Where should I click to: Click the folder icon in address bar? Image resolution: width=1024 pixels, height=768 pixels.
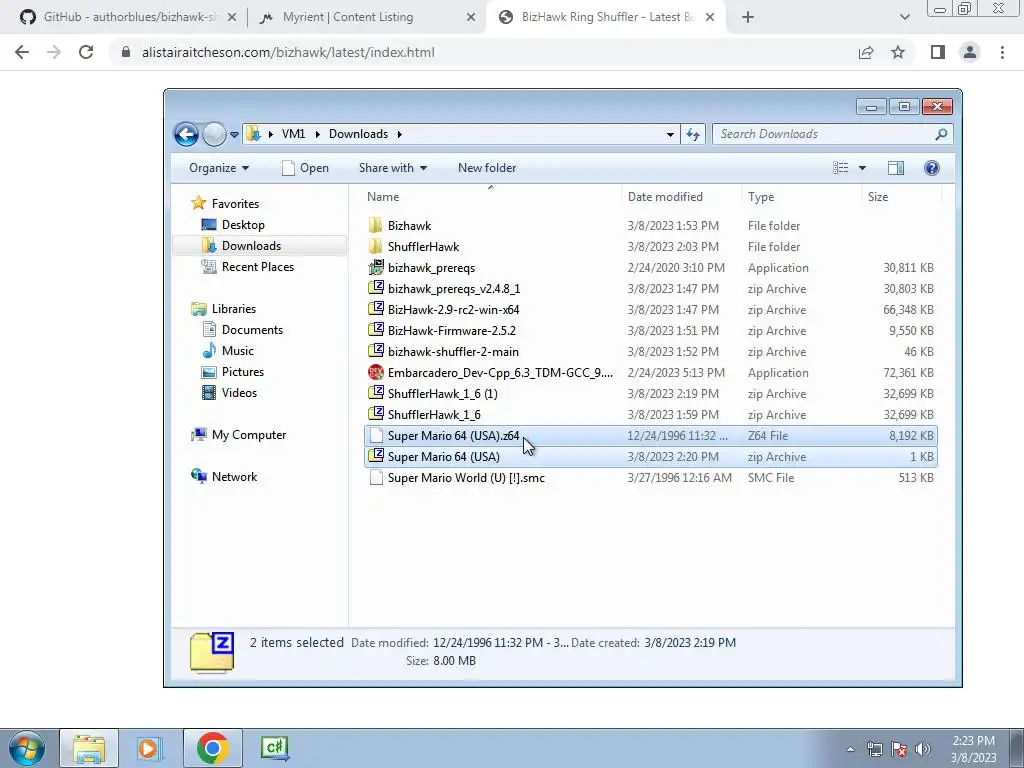pyautogui.click(x=253, y=134)
